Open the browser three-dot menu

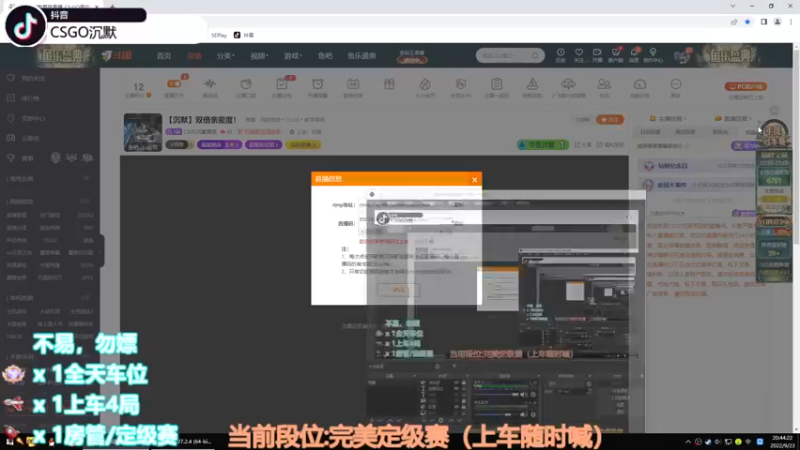click(791, 22)
